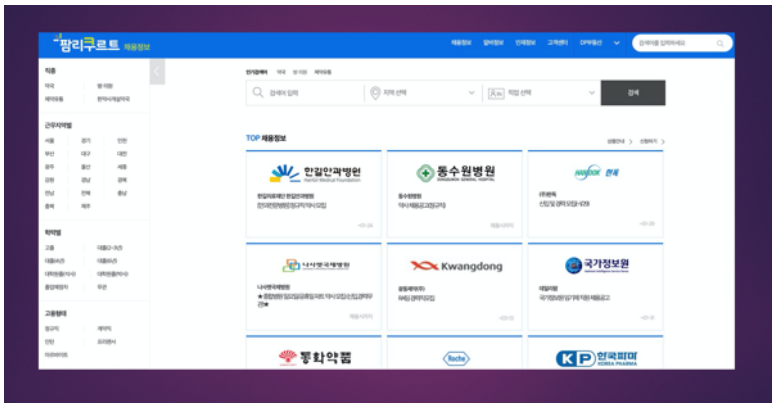
Task: Click the 병·의원 popular keyword above the search bar
Action: tap(300, 72)
